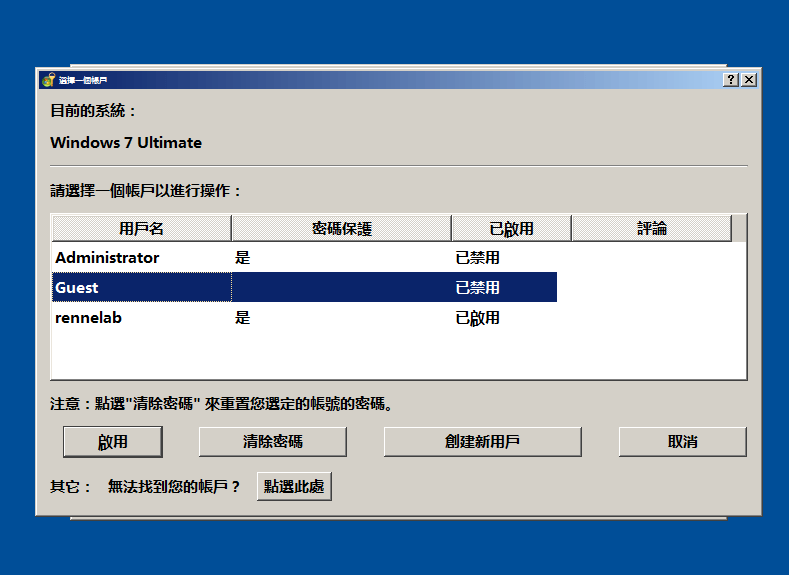Click the ? help button in title bar
The image size is (789, 575).
731,79
